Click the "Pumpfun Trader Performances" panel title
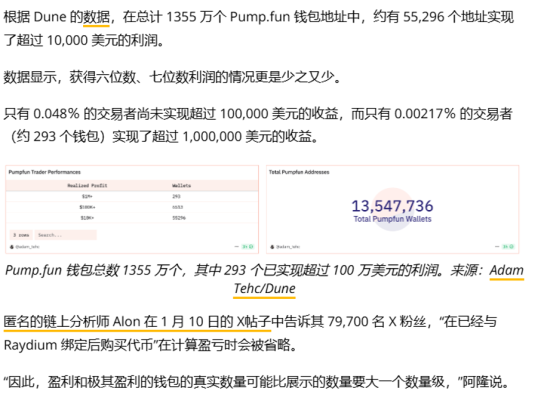The width and height of the screenshot is (541, 401). [45, 172]
